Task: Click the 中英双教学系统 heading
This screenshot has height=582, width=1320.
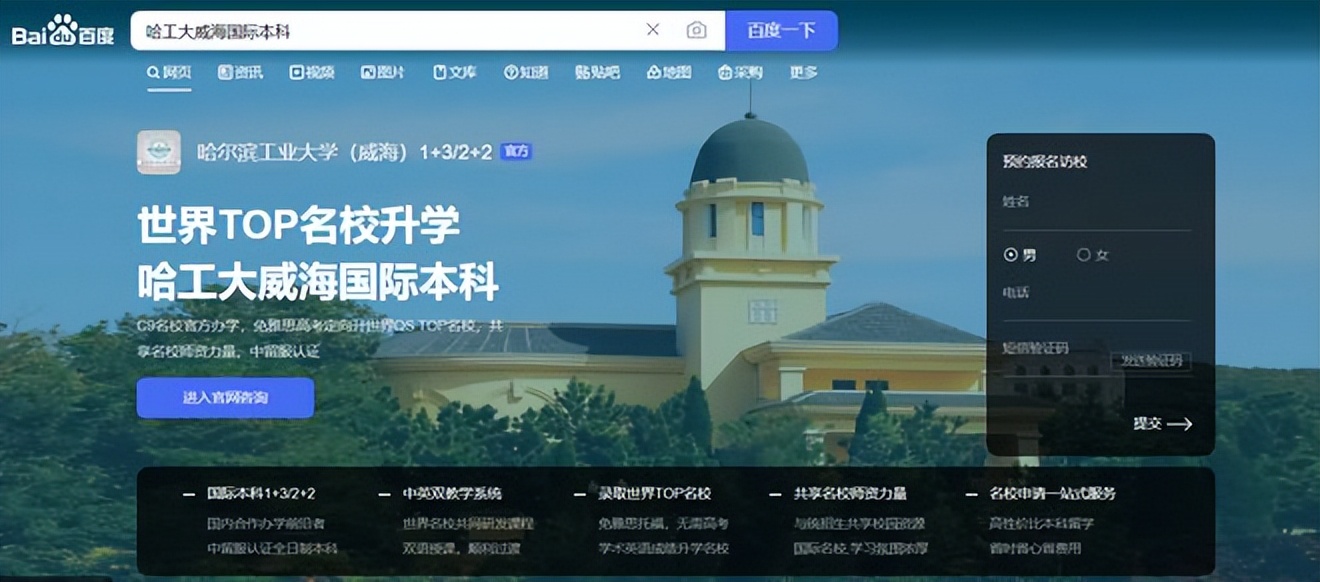Action: pyautogui.click(x=452, y=493)
